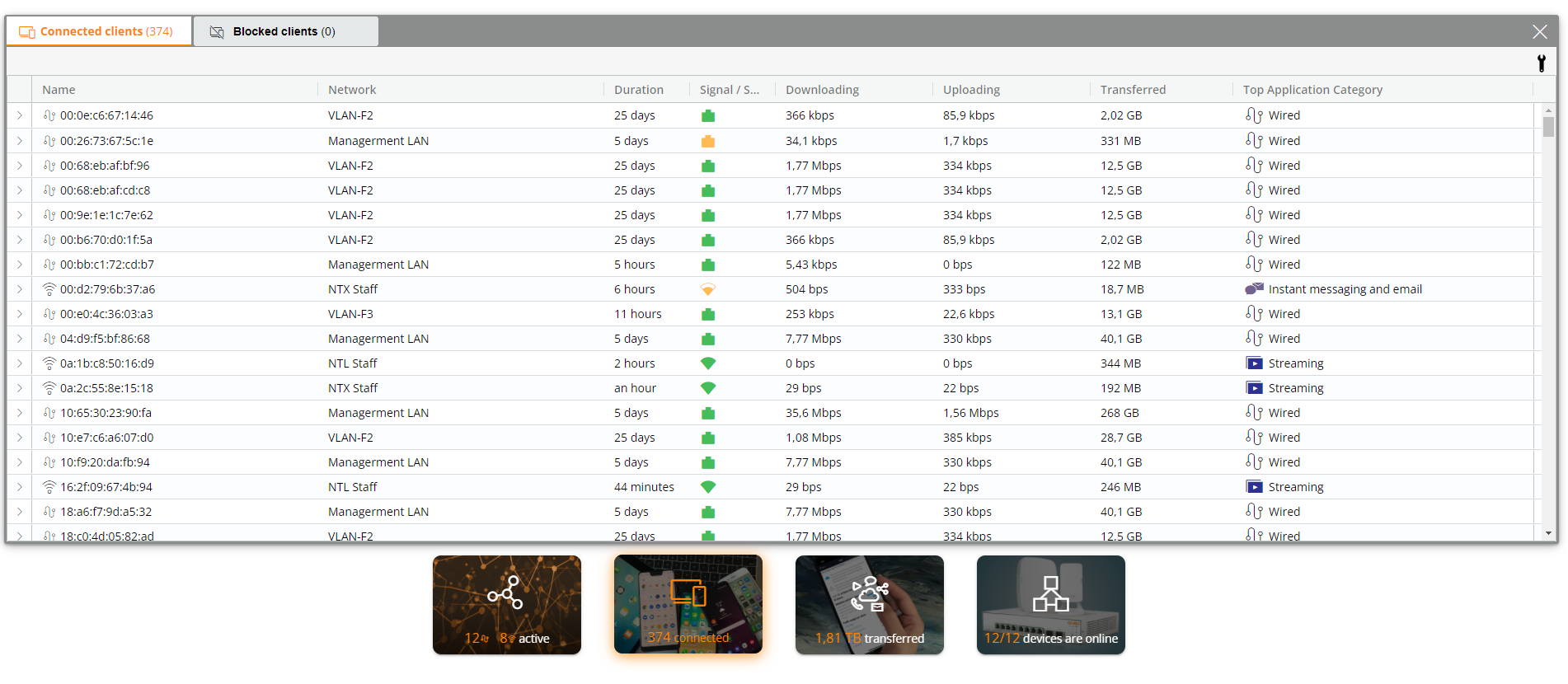Expand the row for client 00:0e:c6:67:14:46
The image size is (1568, 684).
[20, 115]
